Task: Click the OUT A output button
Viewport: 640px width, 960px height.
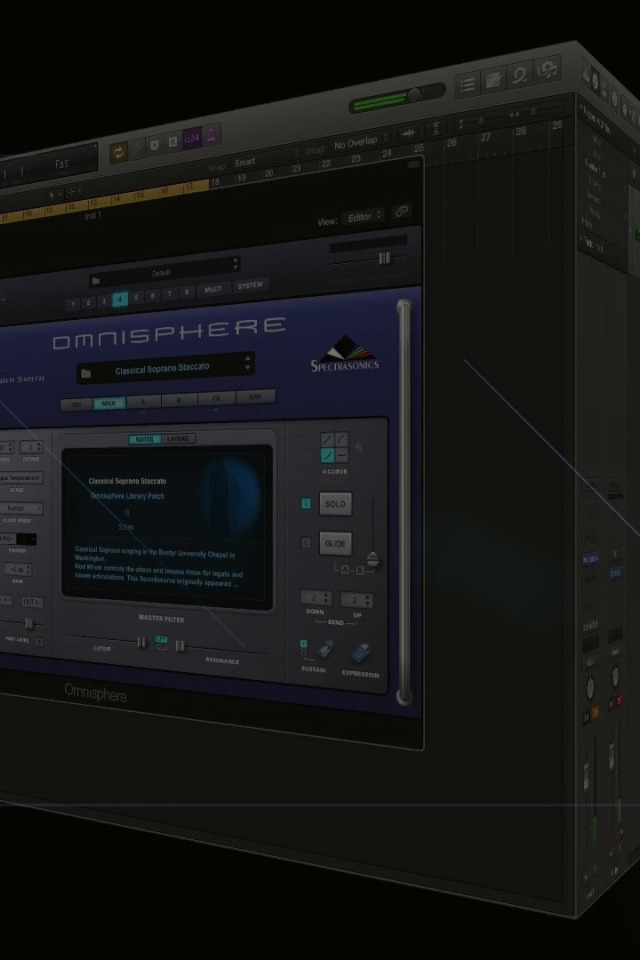Action: [x=32, y=602]
